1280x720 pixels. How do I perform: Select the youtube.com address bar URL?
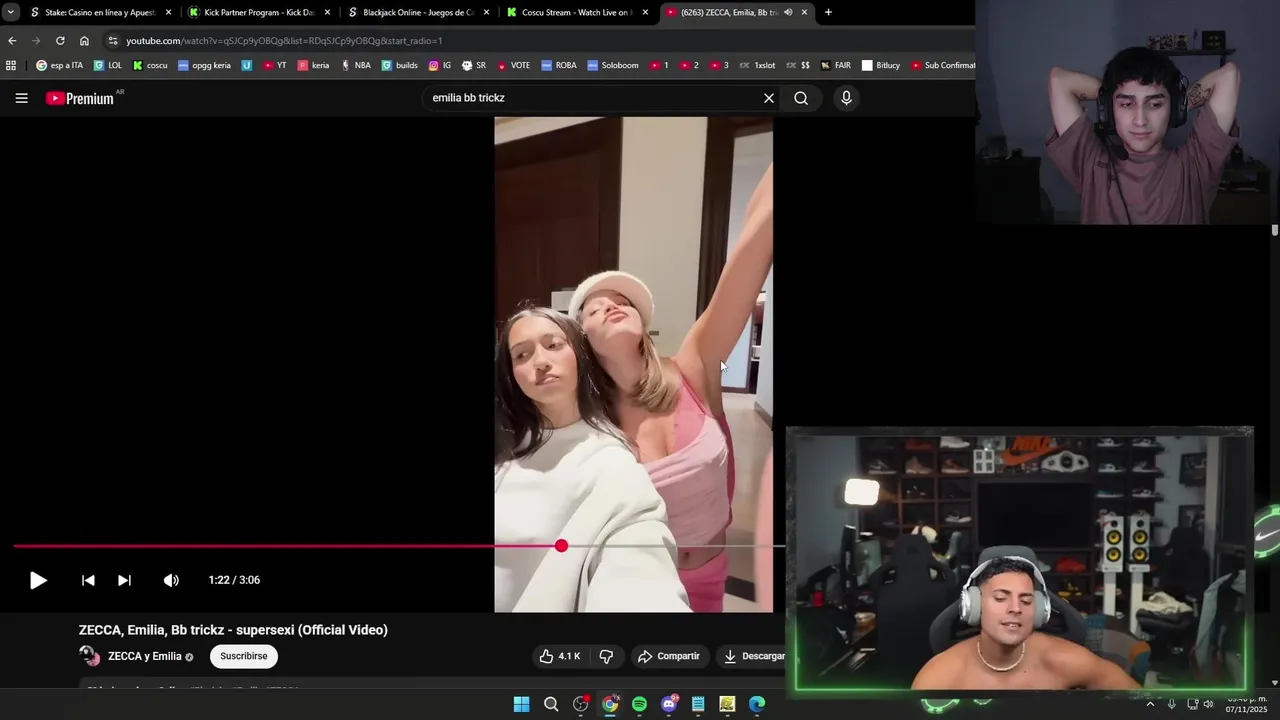pos(284,41)
